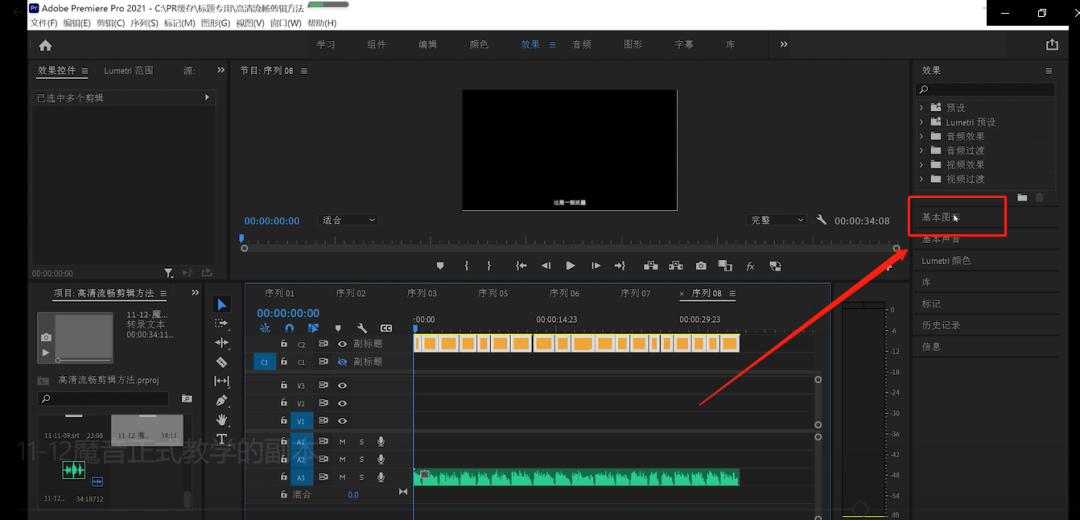Mute the A1 audio track
The height and width of the screenshot is (520, 1080).
pos(342,441)
